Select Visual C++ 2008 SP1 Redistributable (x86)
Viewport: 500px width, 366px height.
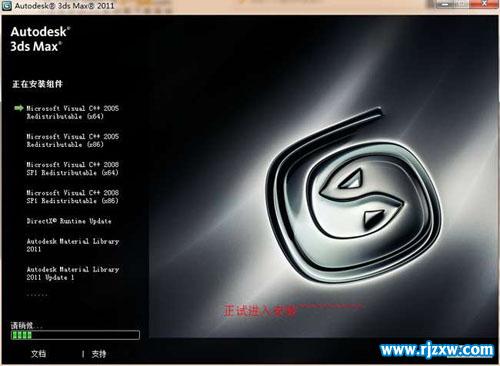pyautogui.click(x=73, y=197)
